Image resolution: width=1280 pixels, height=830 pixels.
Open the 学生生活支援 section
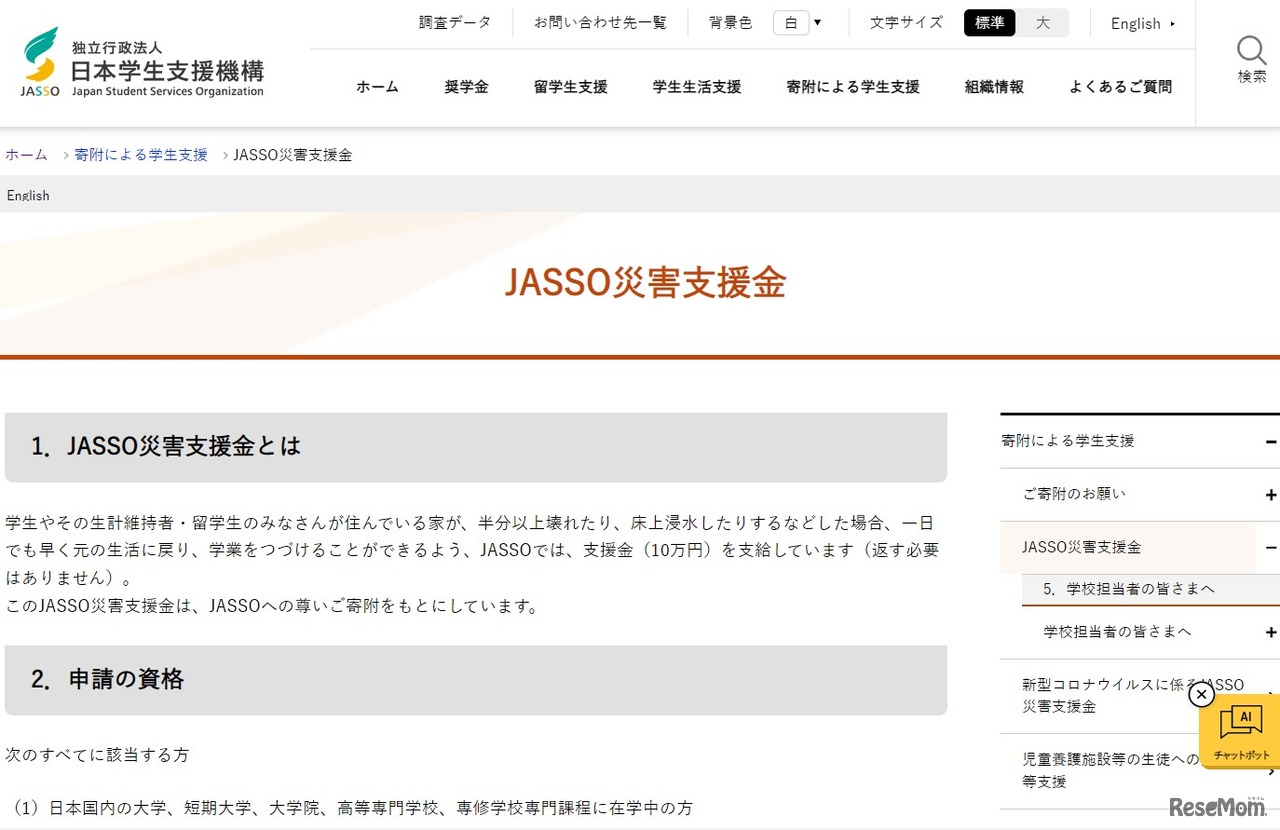click(696, 87)
